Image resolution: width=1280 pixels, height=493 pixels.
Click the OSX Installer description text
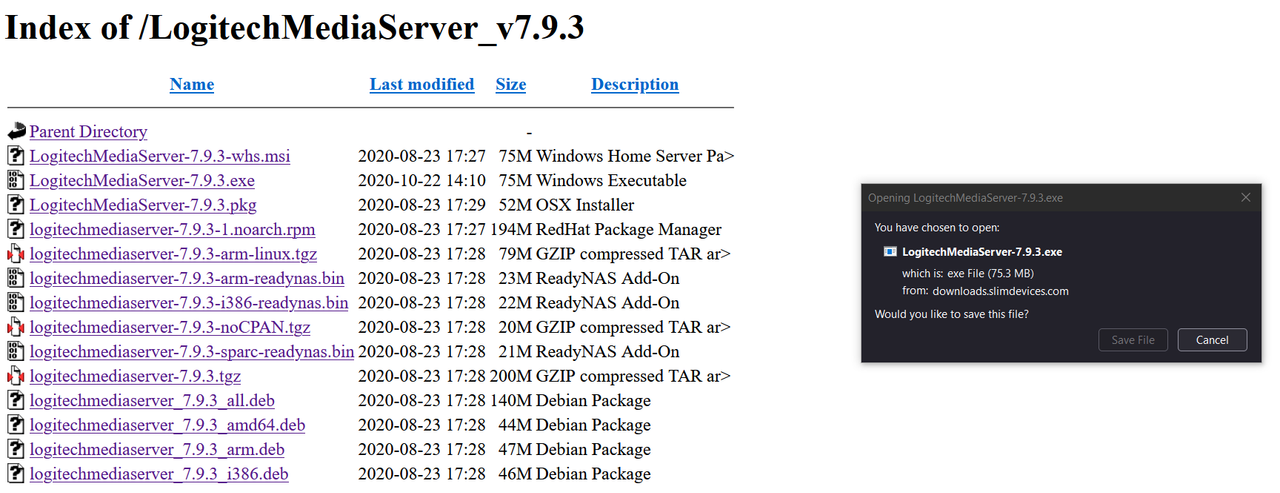click(x=585, y=205)
